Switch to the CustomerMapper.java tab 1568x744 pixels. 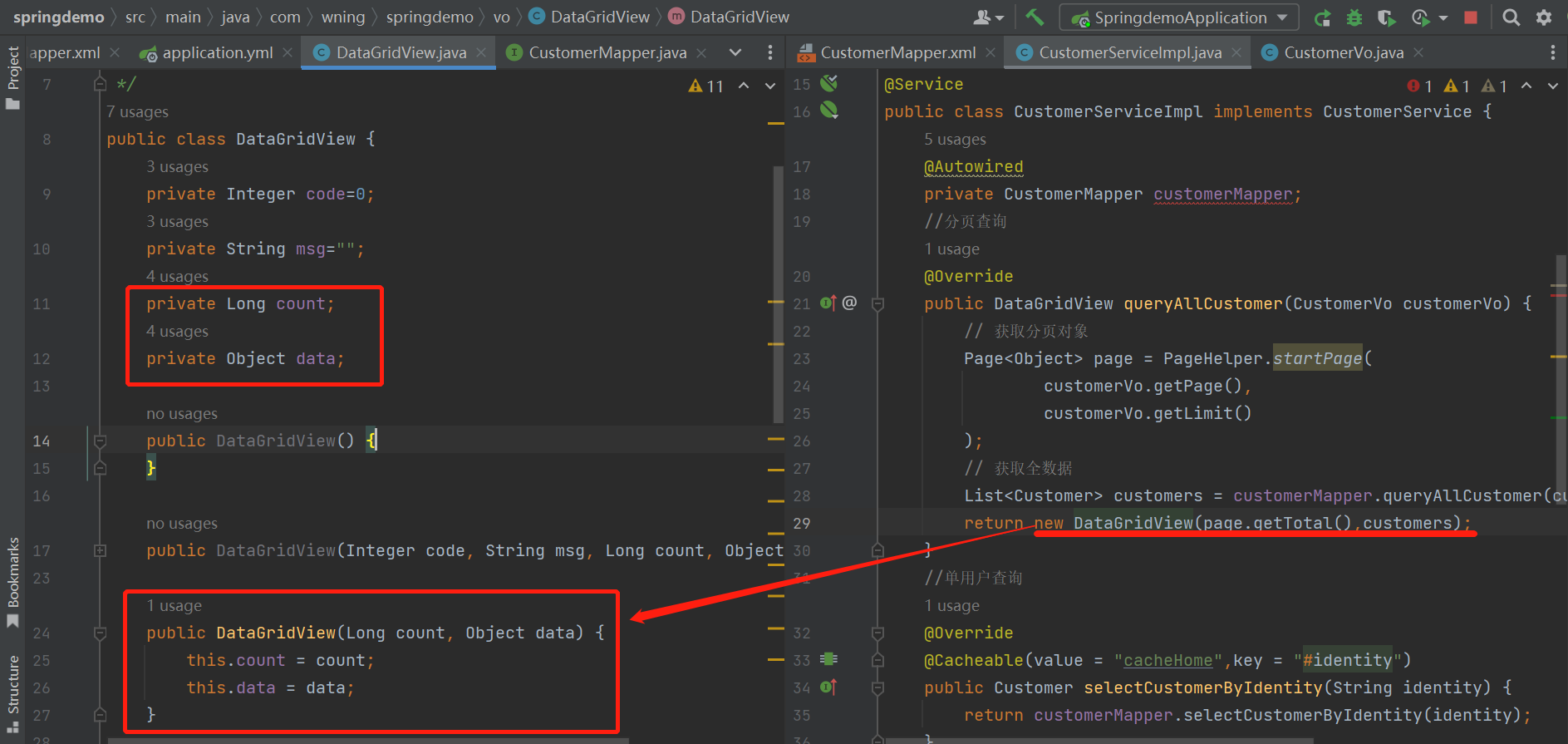(x=607, y=52)
